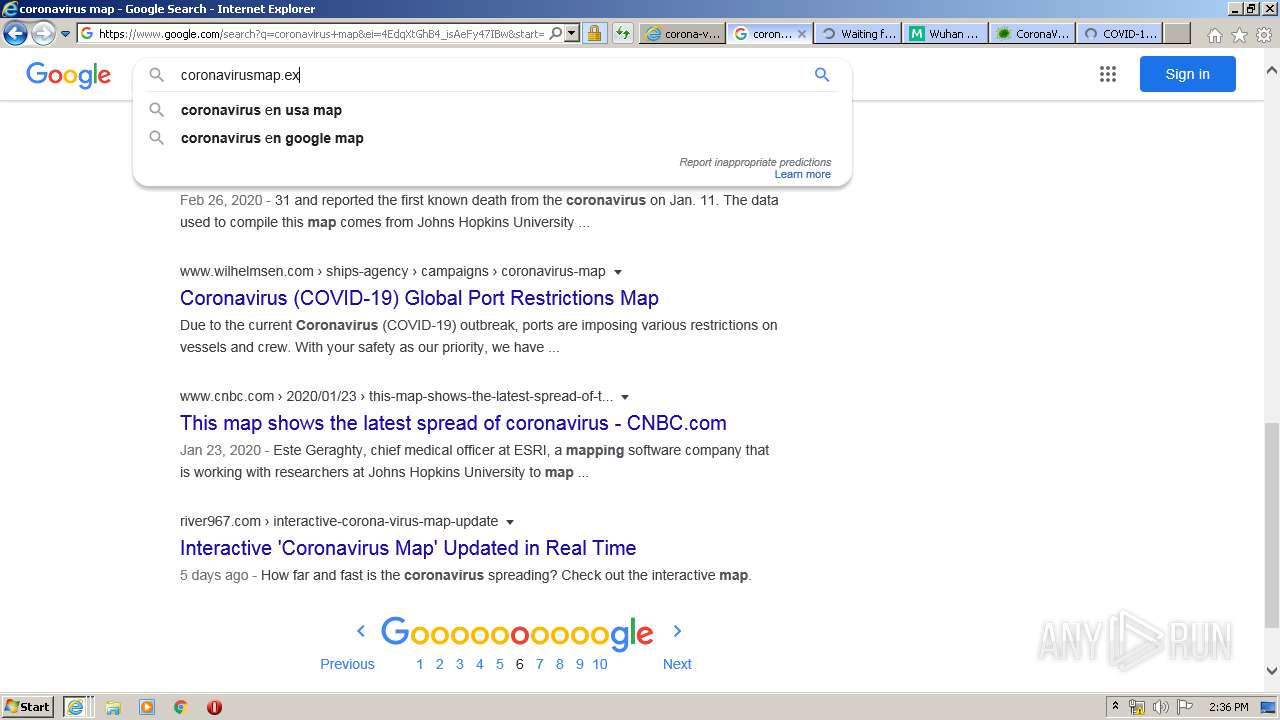Click inside the Google search box
This screenshot has width=1280, height=720.
tap(490, 75)
